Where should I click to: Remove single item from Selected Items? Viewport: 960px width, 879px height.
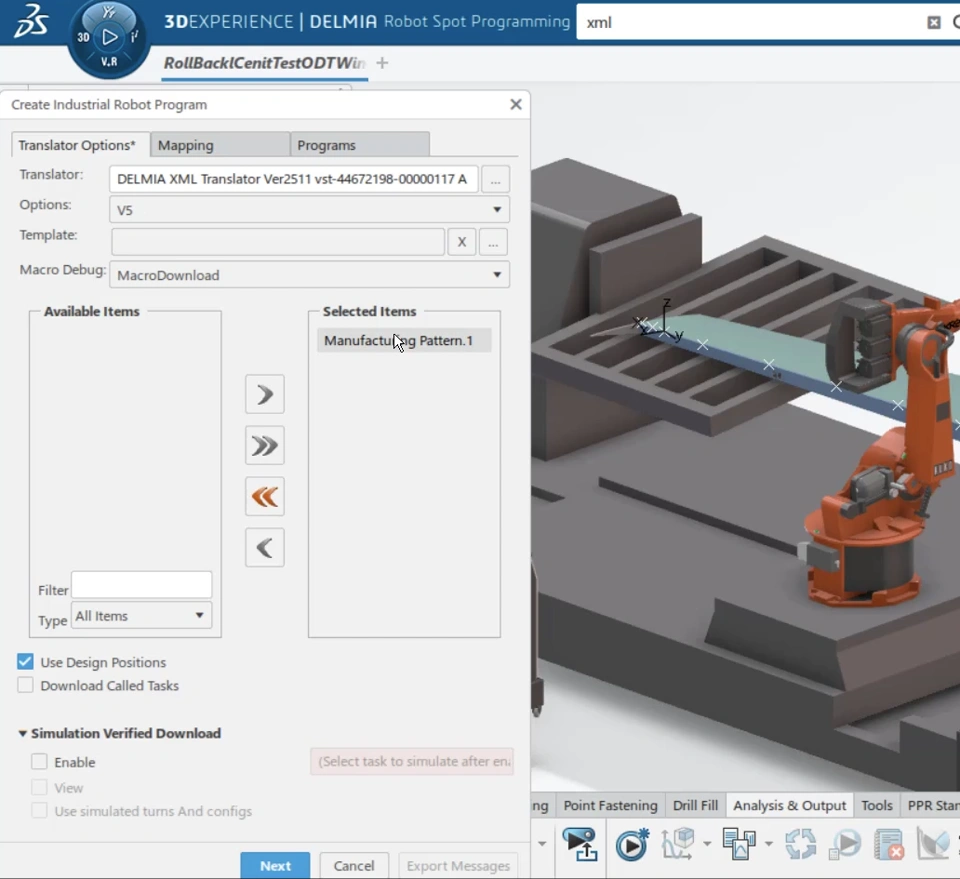click(264, 547)
